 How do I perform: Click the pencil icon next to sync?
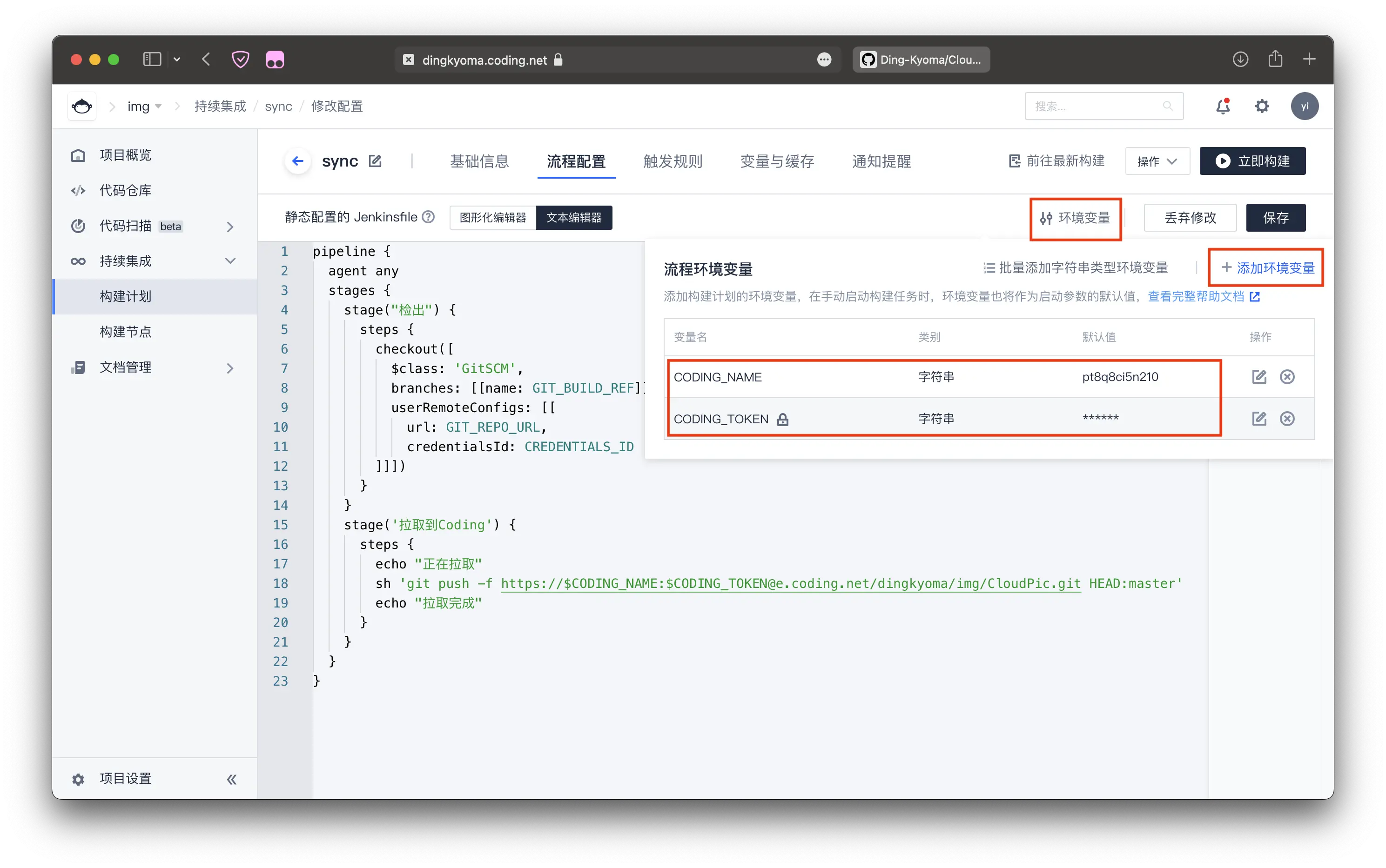375,161
